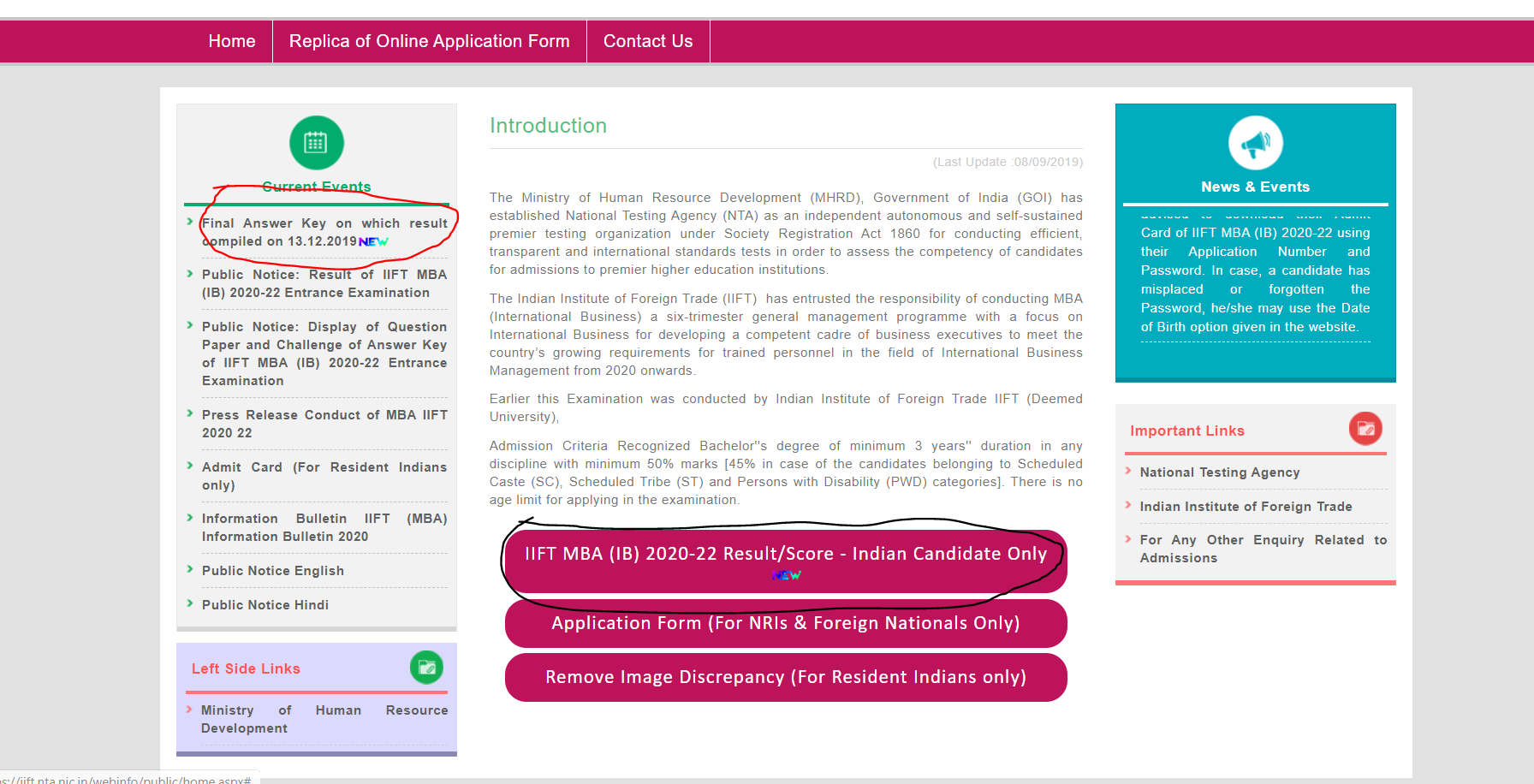1534x784 pixels.
Task: Click IIFT MBA (IB) 2020-22 Result/Score button
Action: coord(786,561)
